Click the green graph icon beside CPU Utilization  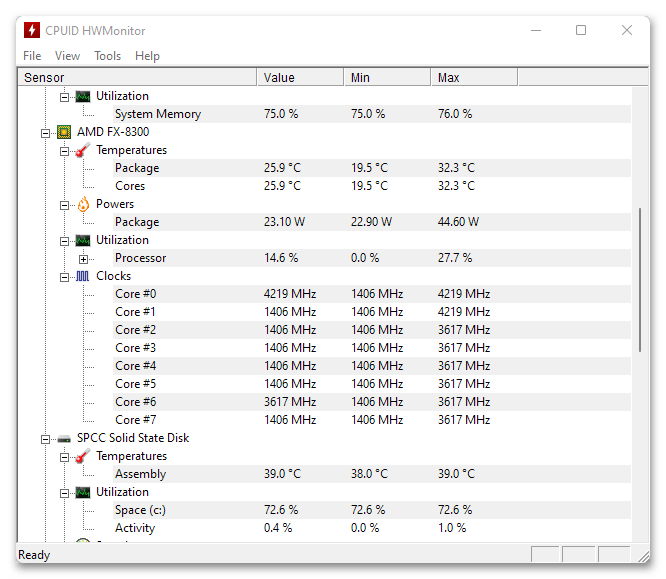tap(83, 240)
